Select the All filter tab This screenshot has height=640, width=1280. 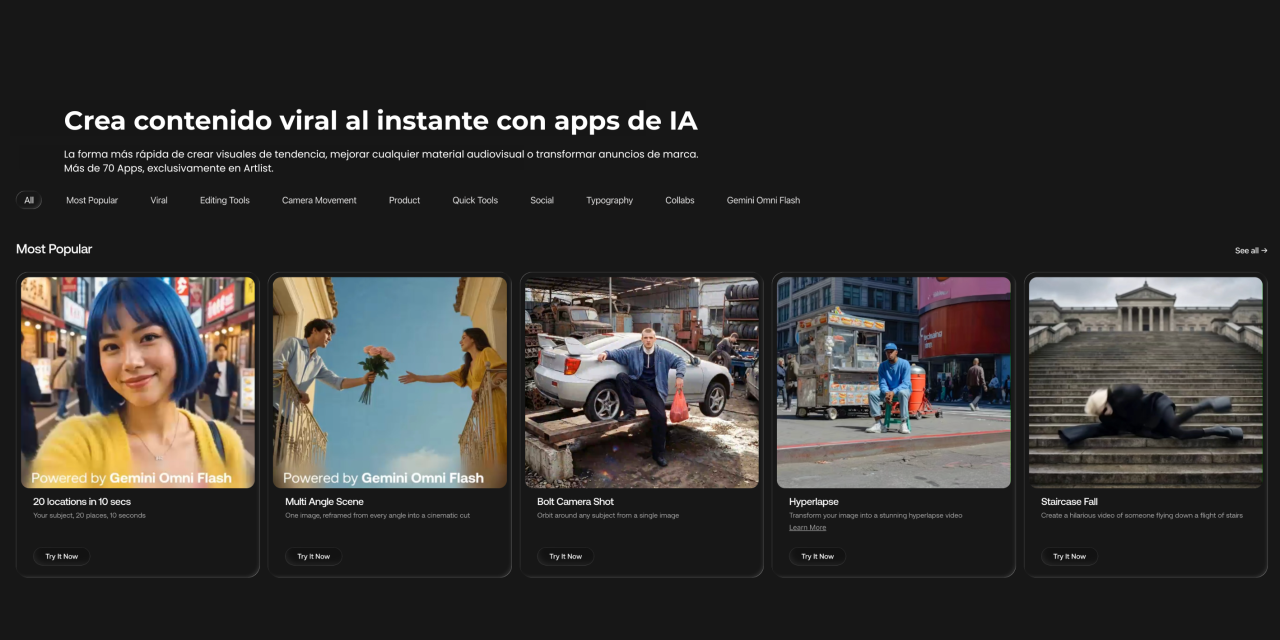(x=29, y=200)
